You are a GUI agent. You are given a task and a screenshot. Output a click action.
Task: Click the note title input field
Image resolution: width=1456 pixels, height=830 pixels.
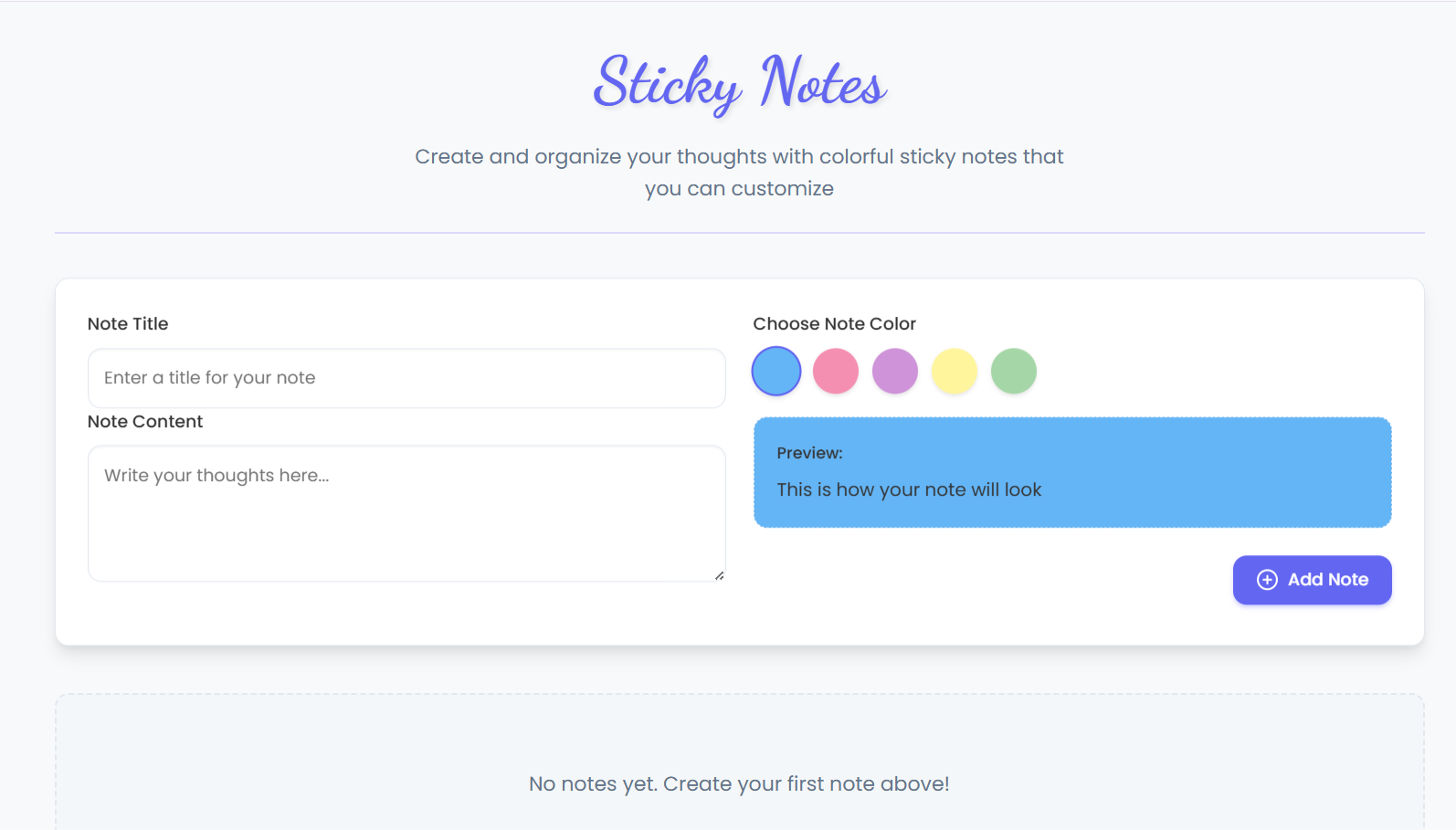[406, 378]
